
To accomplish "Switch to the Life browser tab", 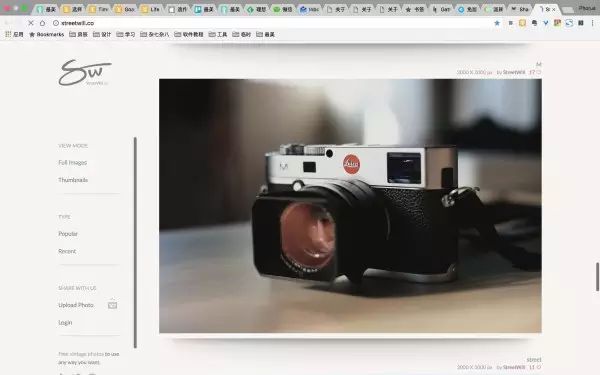I will point(150,9).
